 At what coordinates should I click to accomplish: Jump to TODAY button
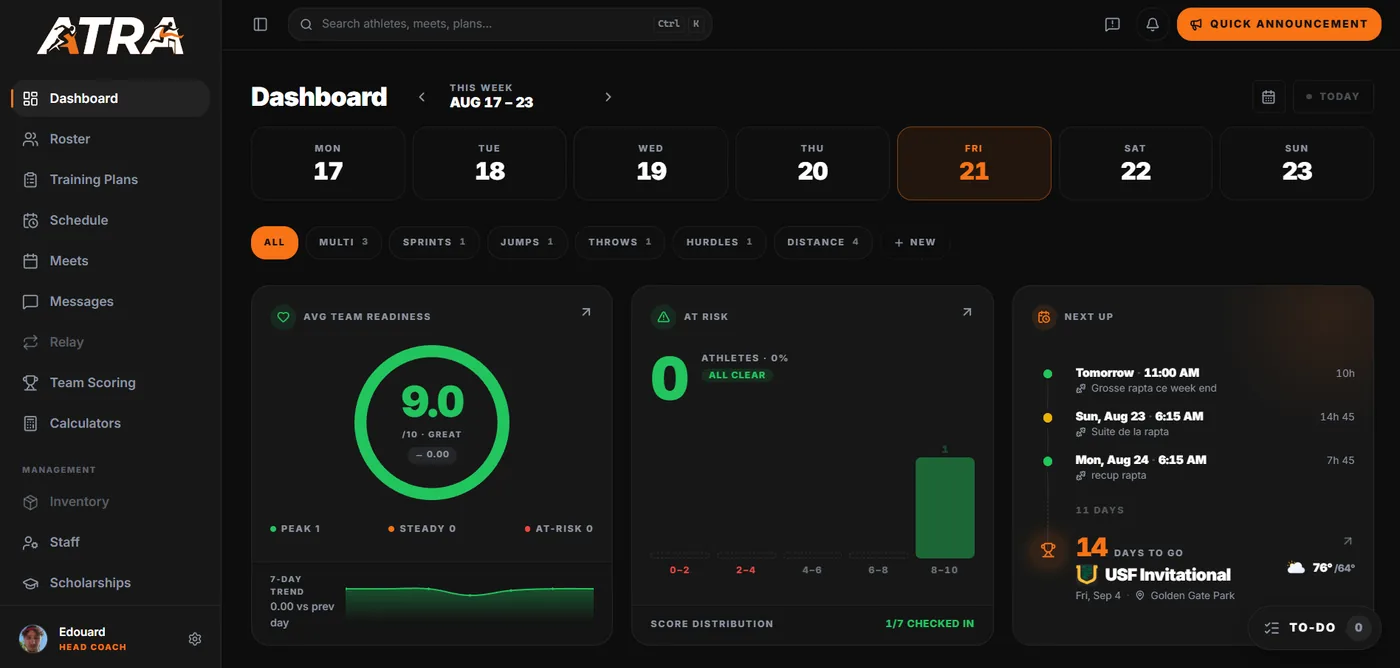(x=1333, y=97)
